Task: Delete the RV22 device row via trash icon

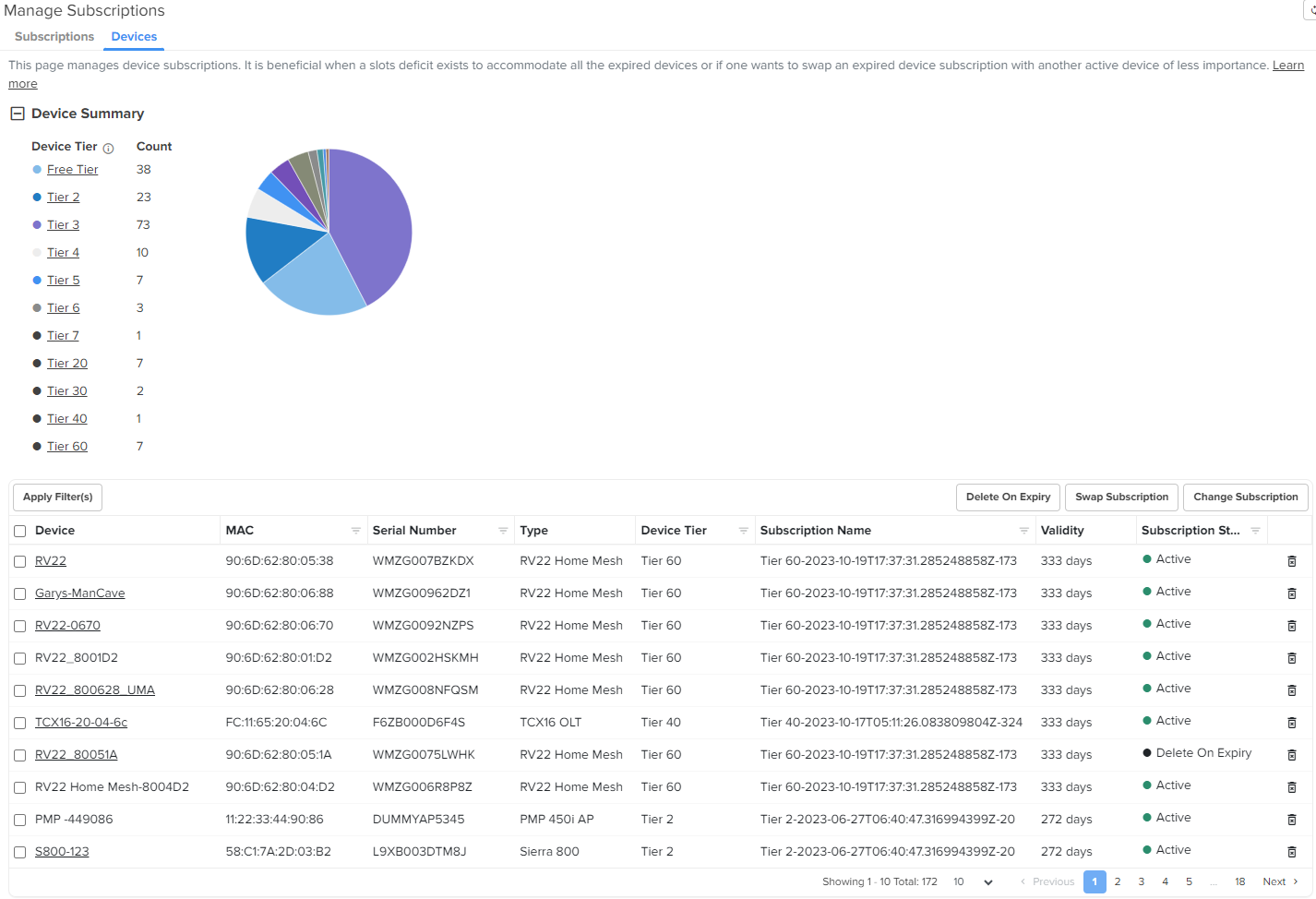Action: 1292,561
